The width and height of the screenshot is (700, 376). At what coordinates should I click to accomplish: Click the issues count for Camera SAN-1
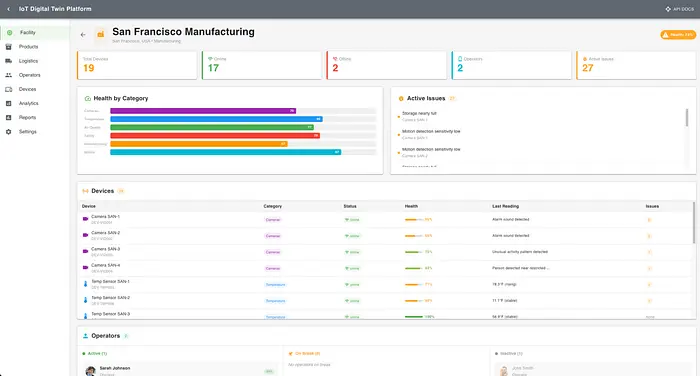[x=649, y=220]
